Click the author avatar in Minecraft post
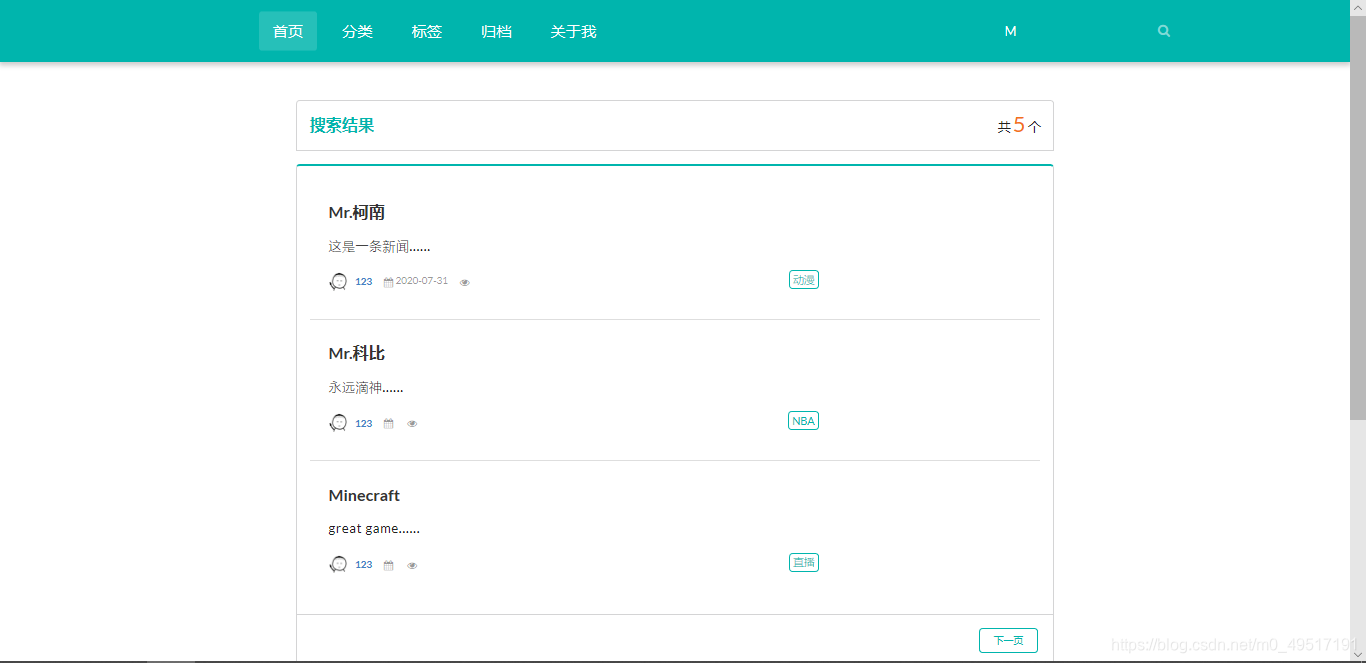 (338, 564)
